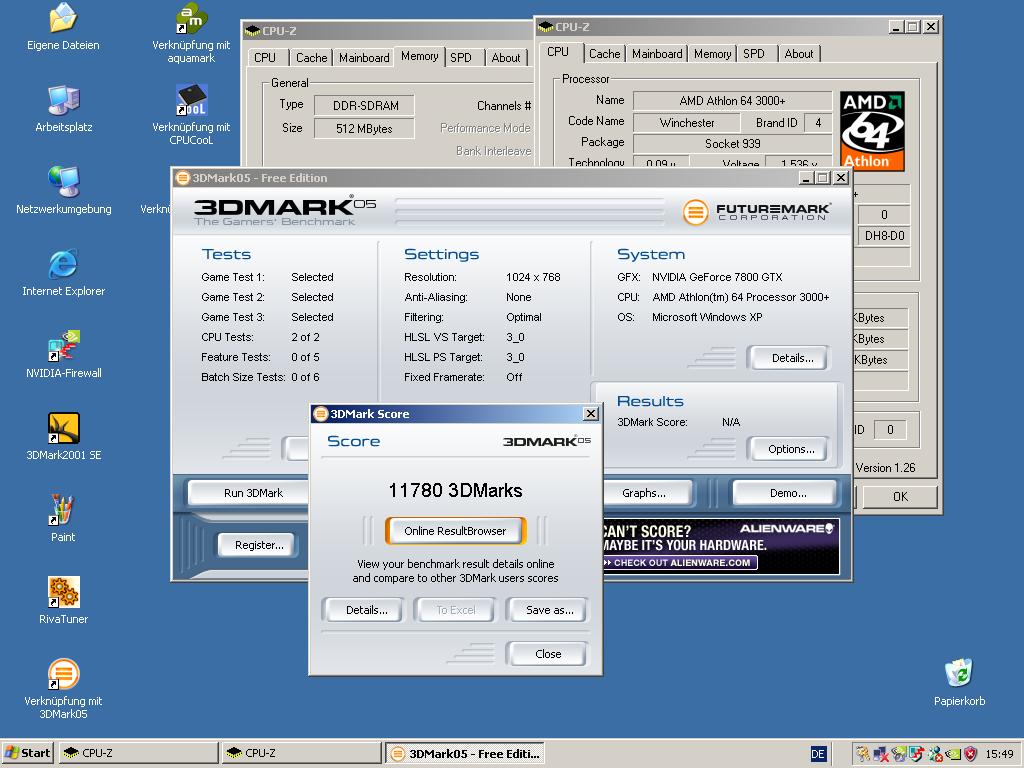Click the memory Type field DDR-SDRAM

pos(364,105)
